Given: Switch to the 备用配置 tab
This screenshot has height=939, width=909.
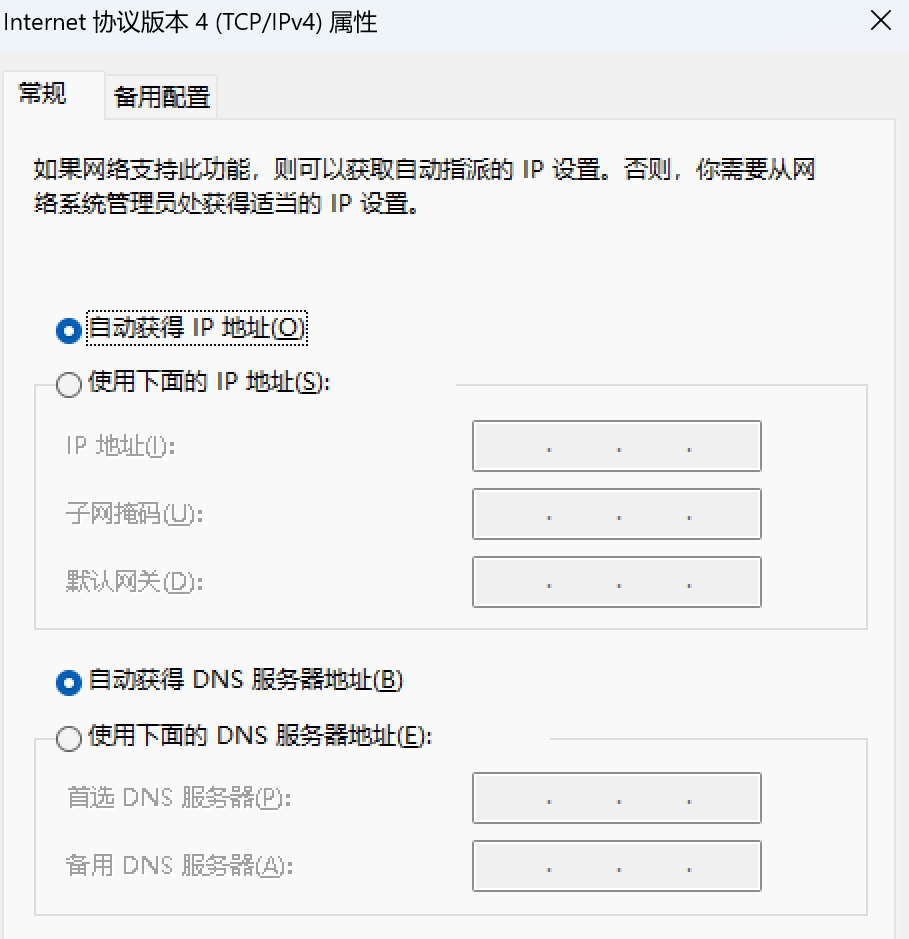Looking at the screenshot, I should coord(162,97).
